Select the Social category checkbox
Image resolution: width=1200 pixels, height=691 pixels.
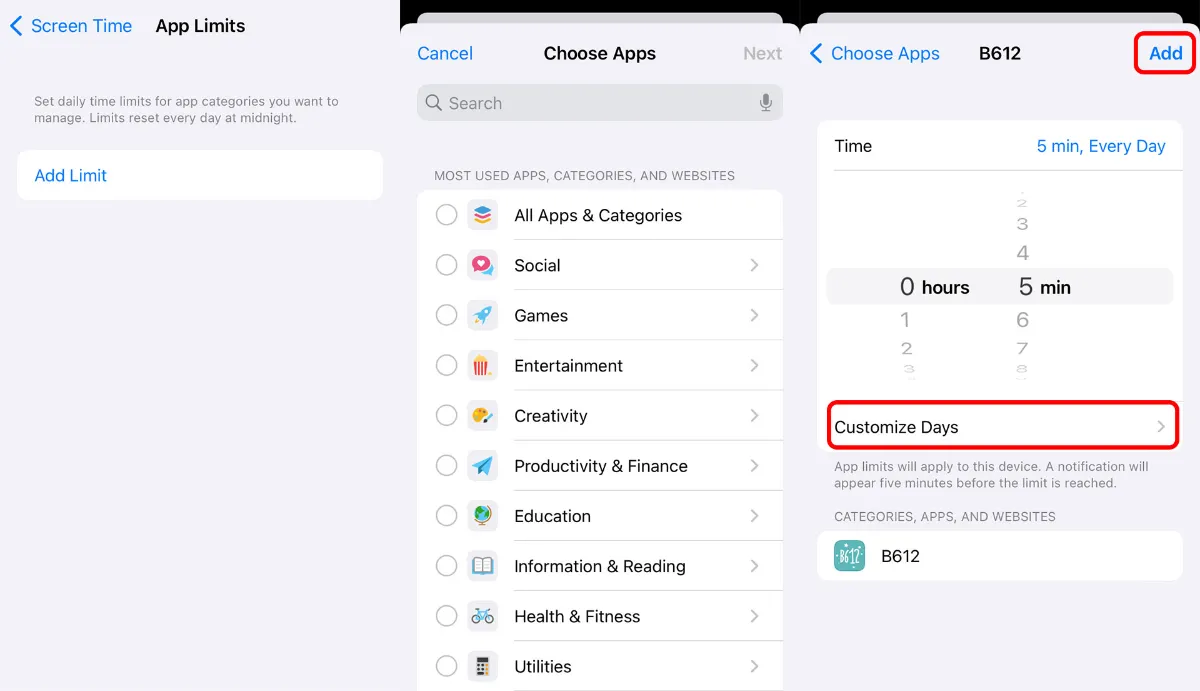click(x=446, y=265)
